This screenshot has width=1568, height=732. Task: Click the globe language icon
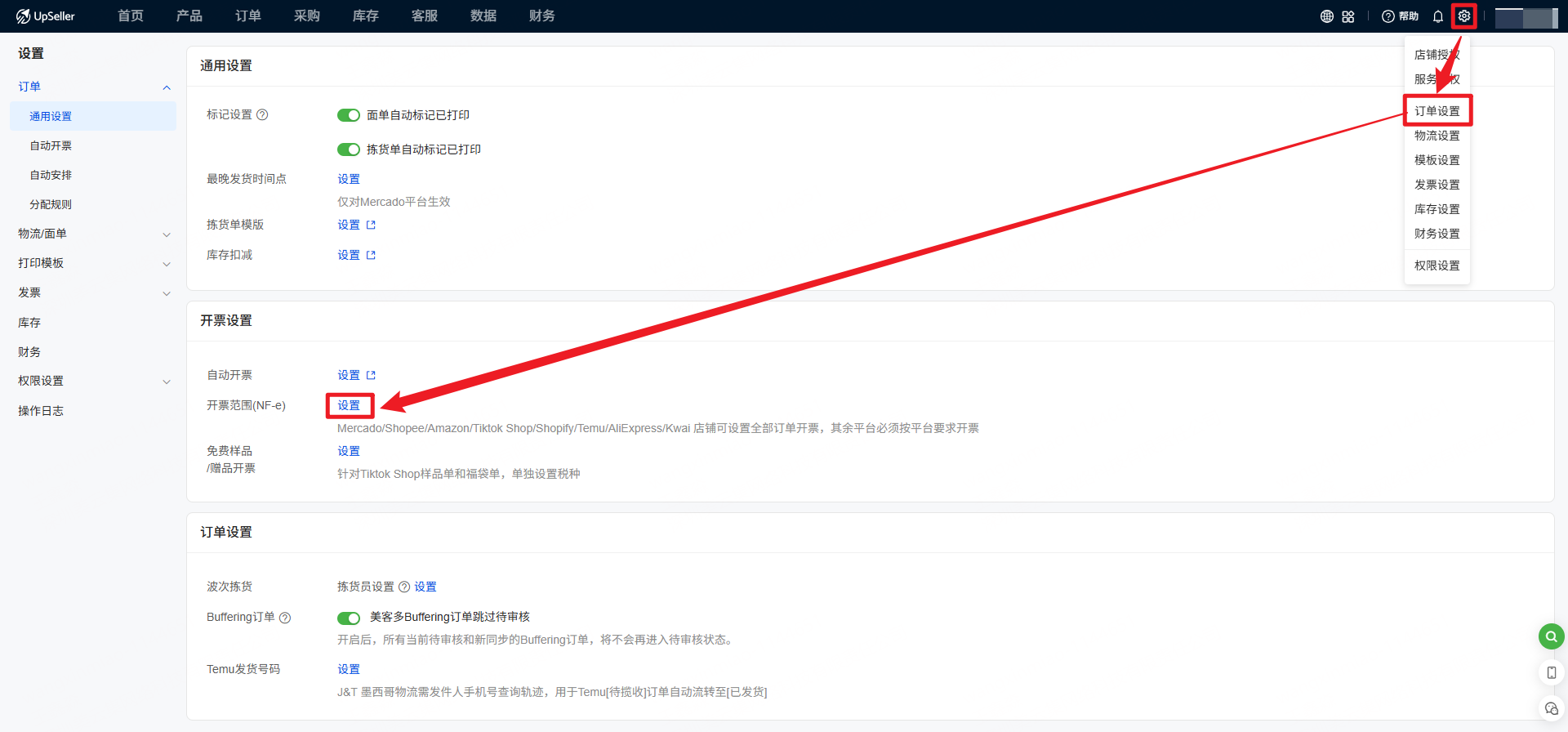click(x=1326, y=16)
